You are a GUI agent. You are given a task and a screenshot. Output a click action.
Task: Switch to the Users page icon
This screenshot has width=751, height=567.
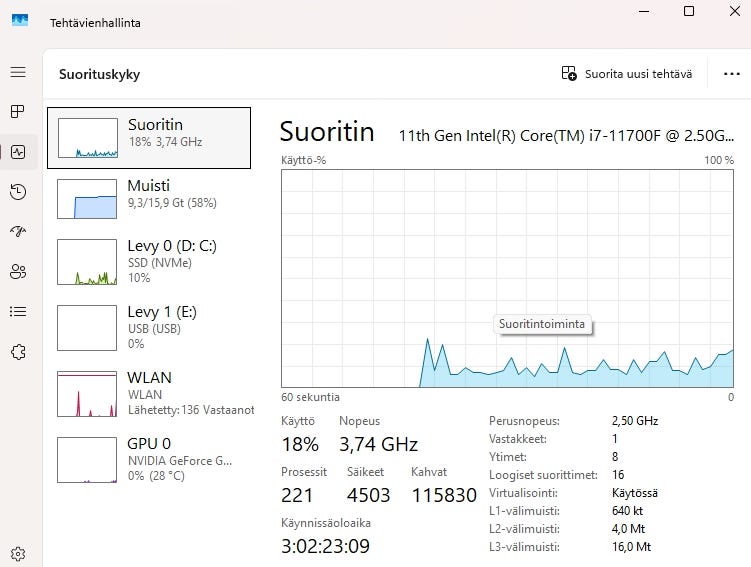click(17, 271)
